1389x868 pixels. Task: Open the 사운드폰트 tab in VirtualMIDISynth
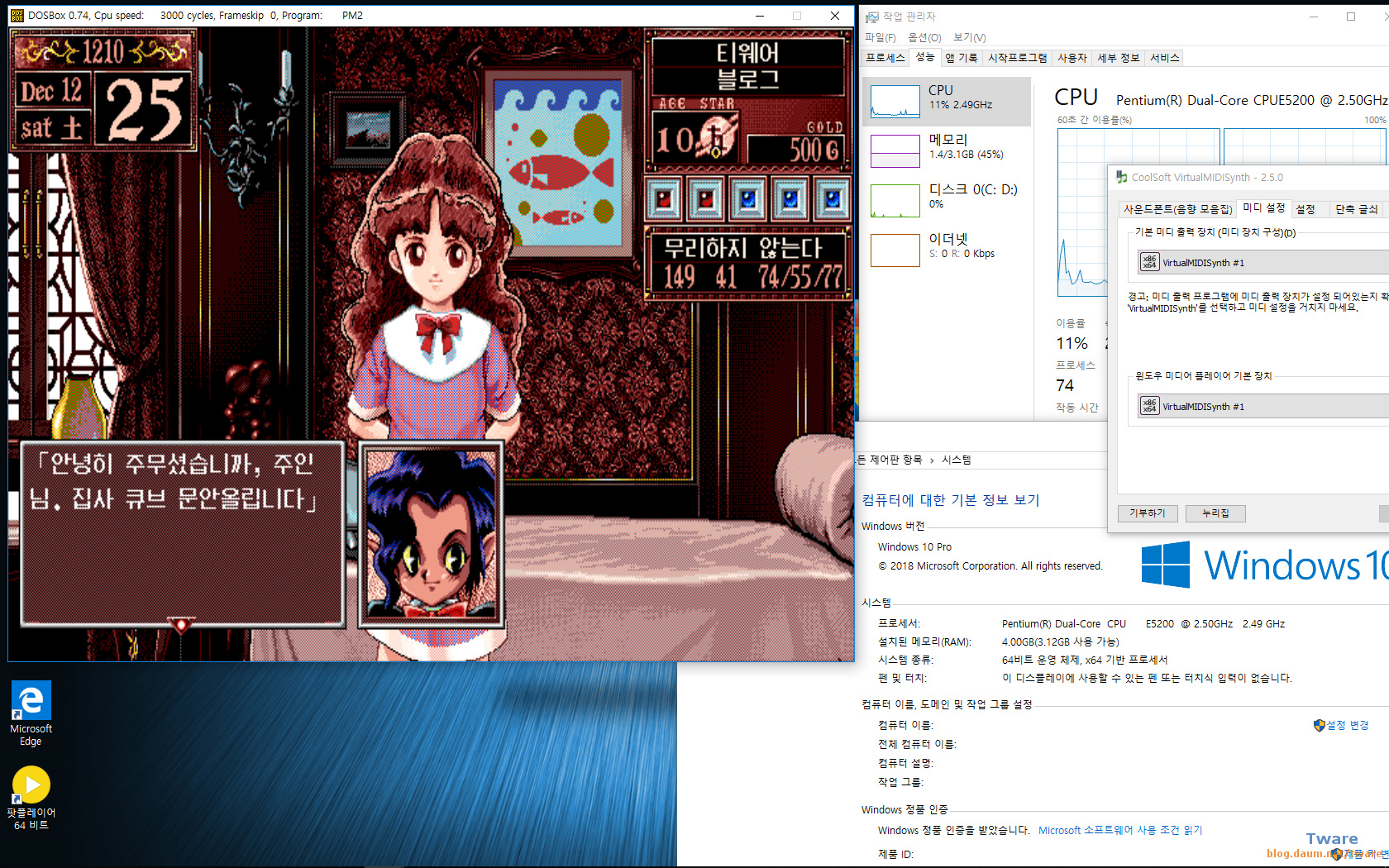(1177, 209)
